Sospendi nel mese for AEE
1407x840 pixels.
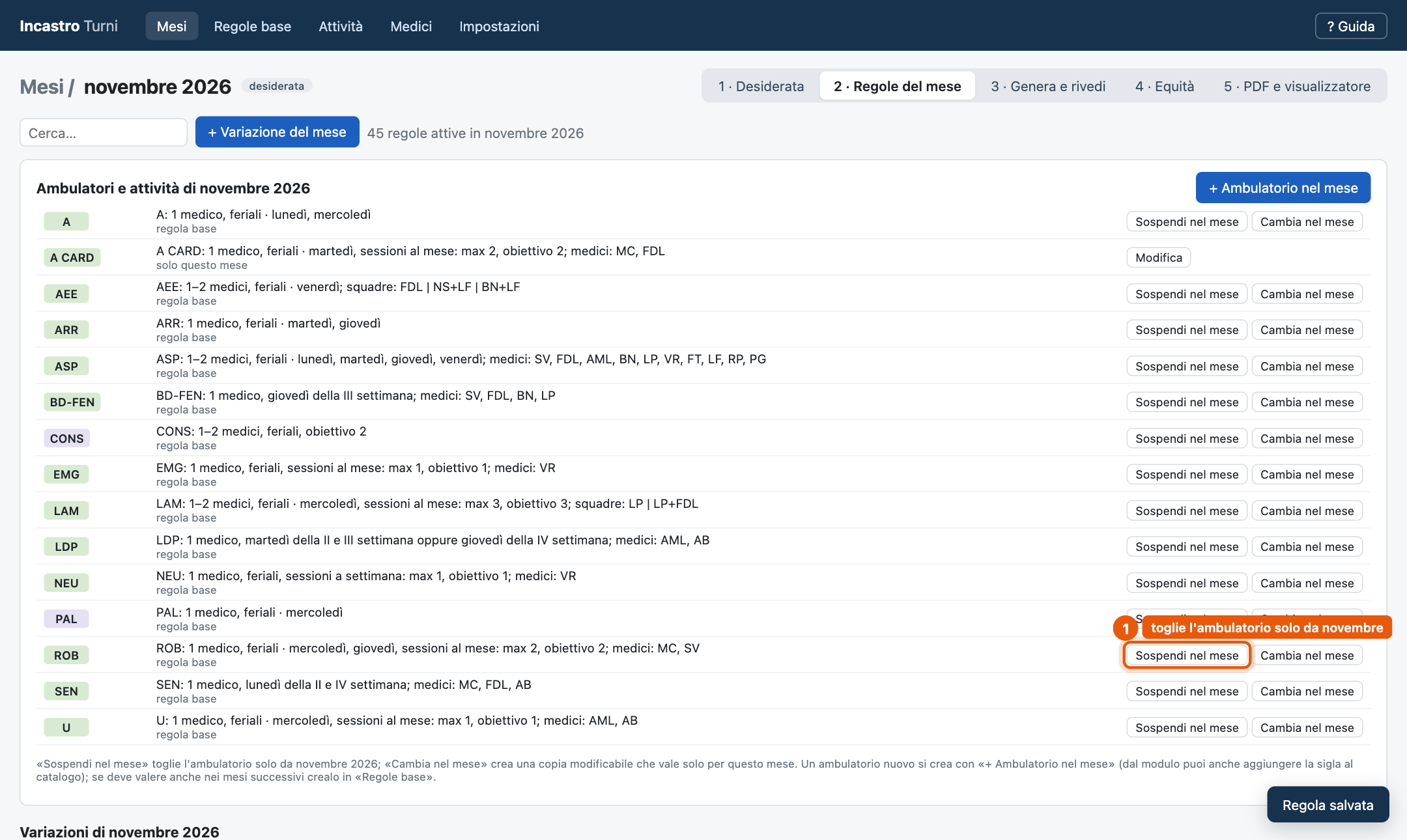tap(1187, 294)
